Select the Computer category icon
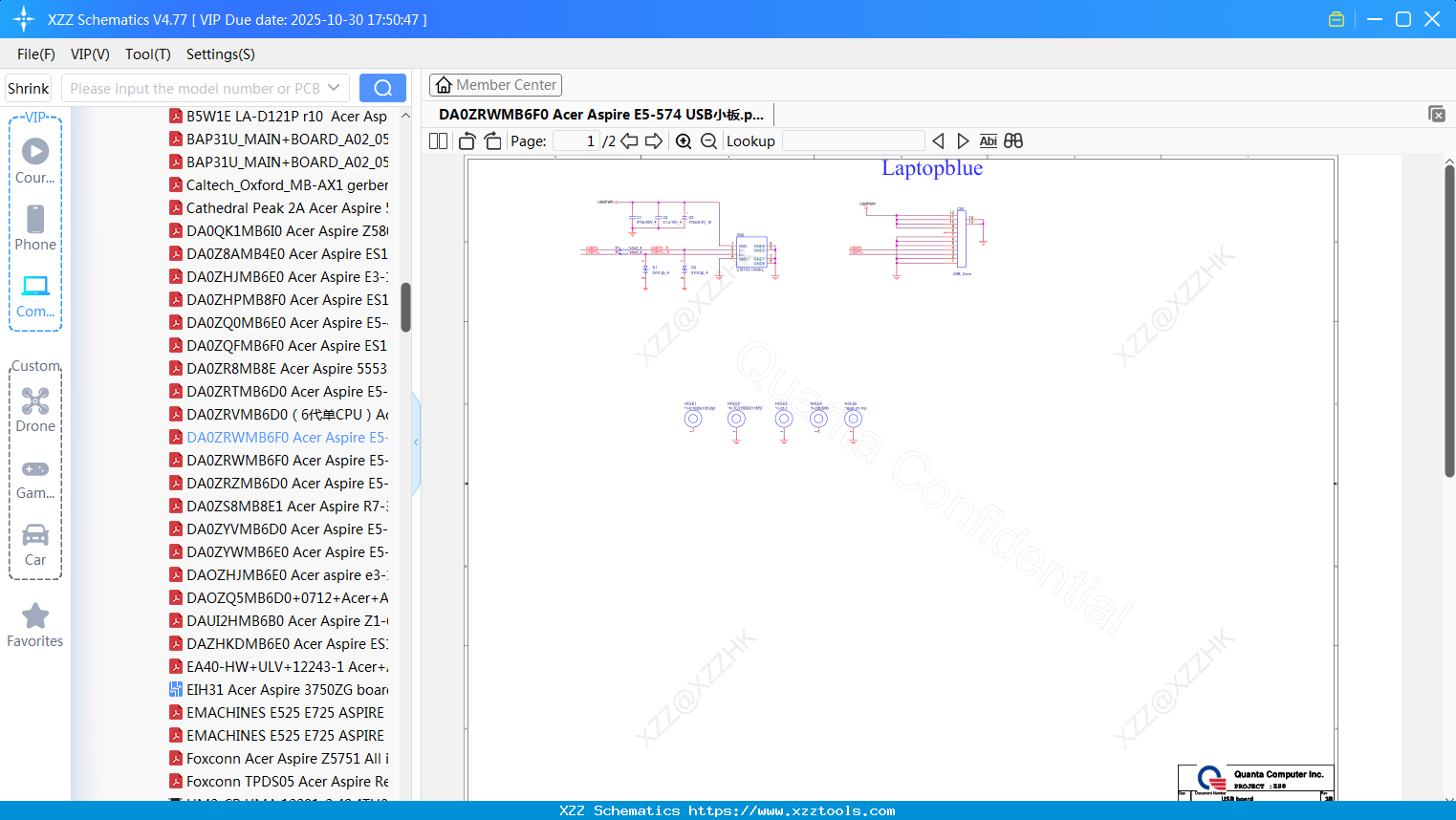The width and height of the screenshot is (1456, 820). tap(35, 295)
